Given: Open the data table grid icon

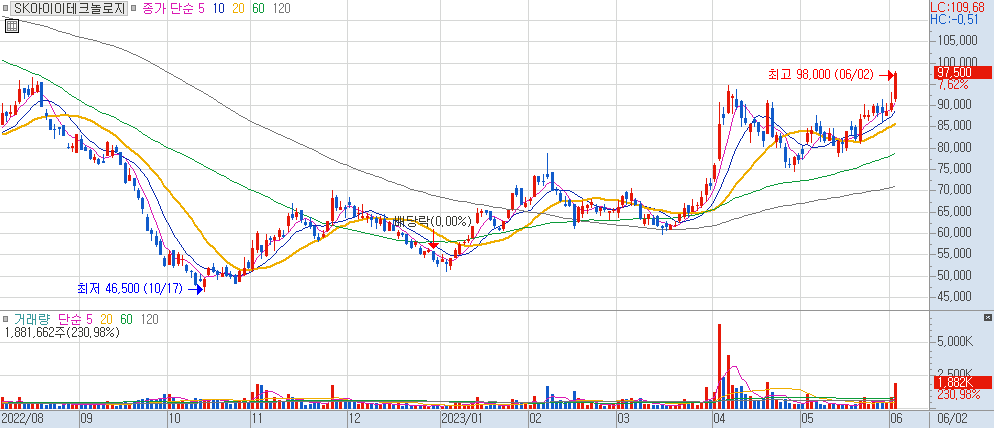Looking at the screenshot, I should point(11,26).
